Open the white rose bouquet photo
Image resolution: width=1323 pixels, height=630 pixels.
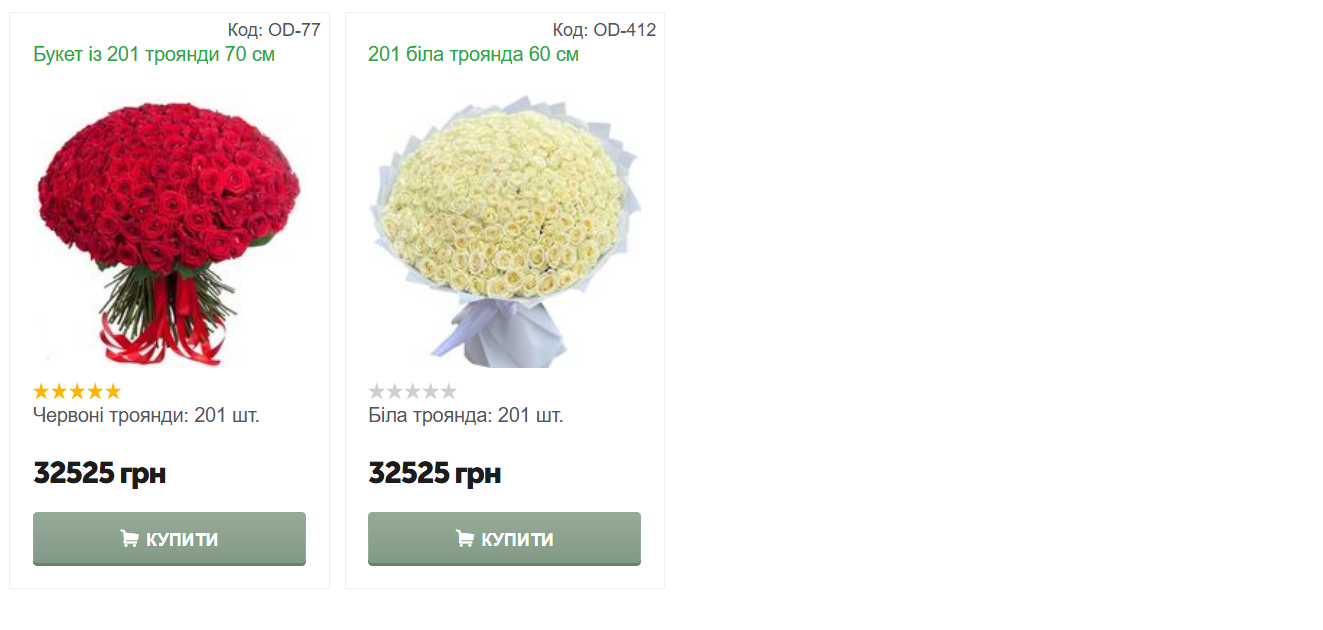(x=504, y=232)
